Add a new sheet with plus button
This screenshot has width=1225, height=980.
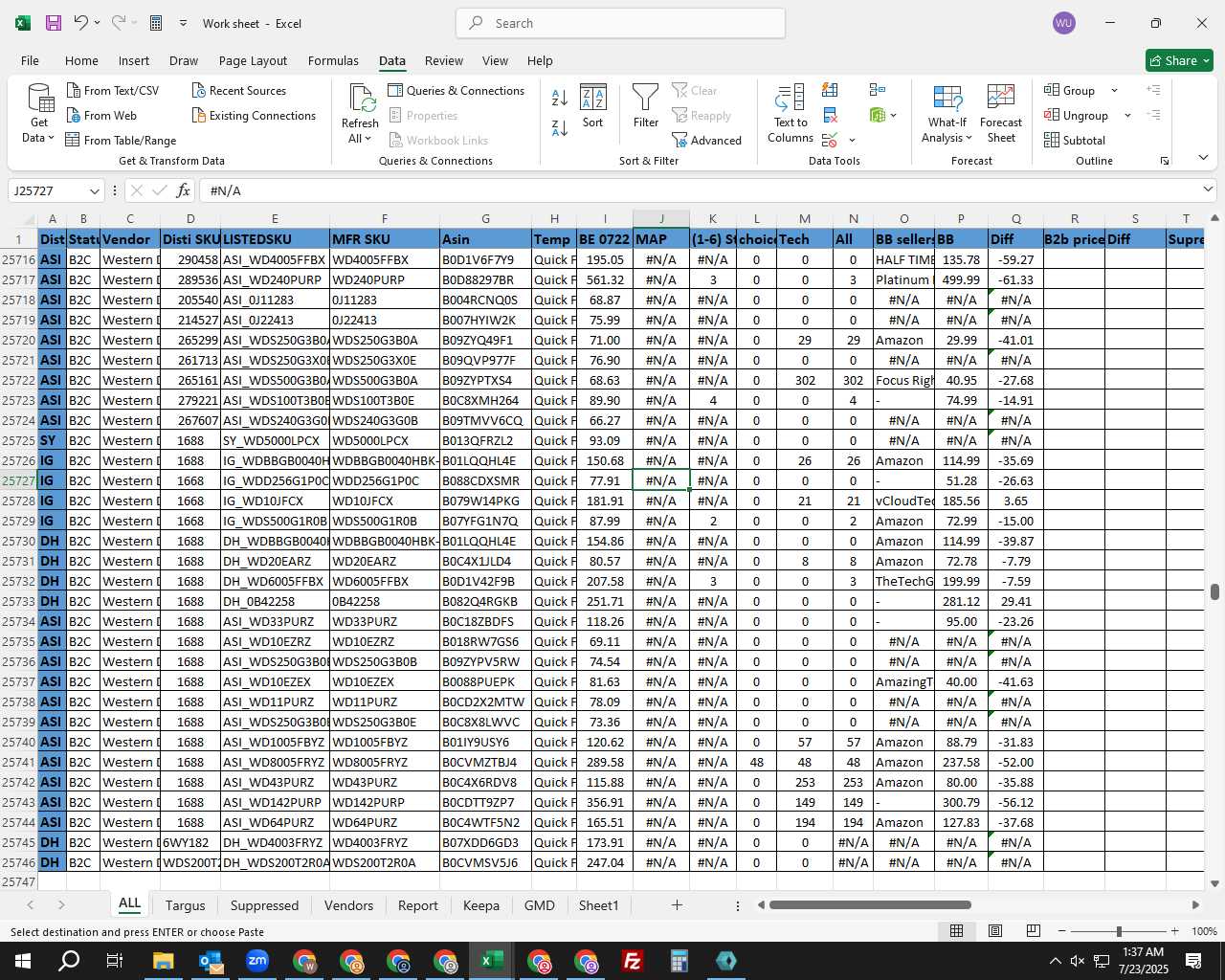click(x=677, y=904)
